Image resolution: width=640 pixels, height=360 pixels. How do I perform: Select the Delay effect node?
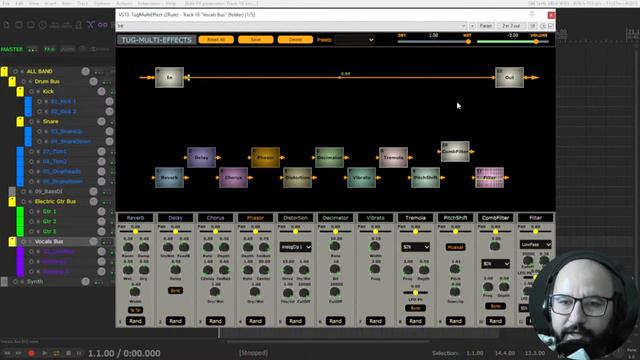point(201,158)
